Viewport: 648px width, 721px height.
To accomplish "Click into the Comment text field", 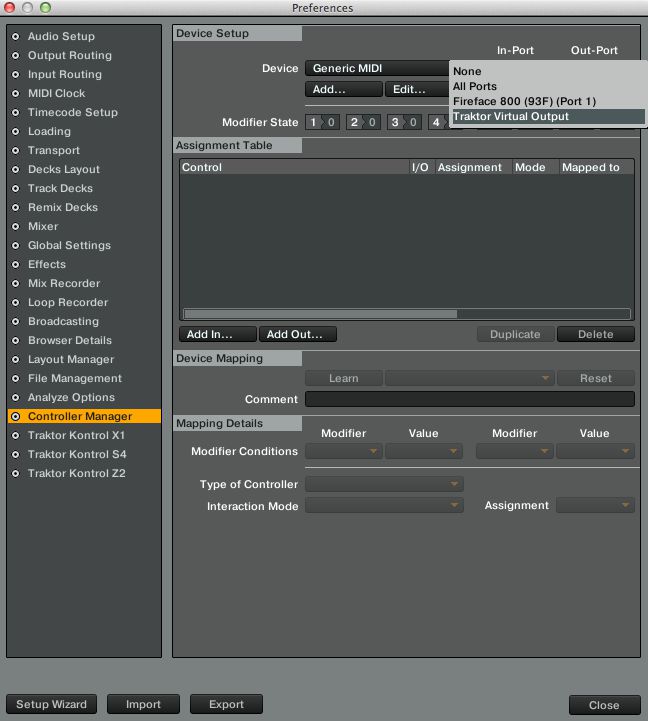I will 470,399.
